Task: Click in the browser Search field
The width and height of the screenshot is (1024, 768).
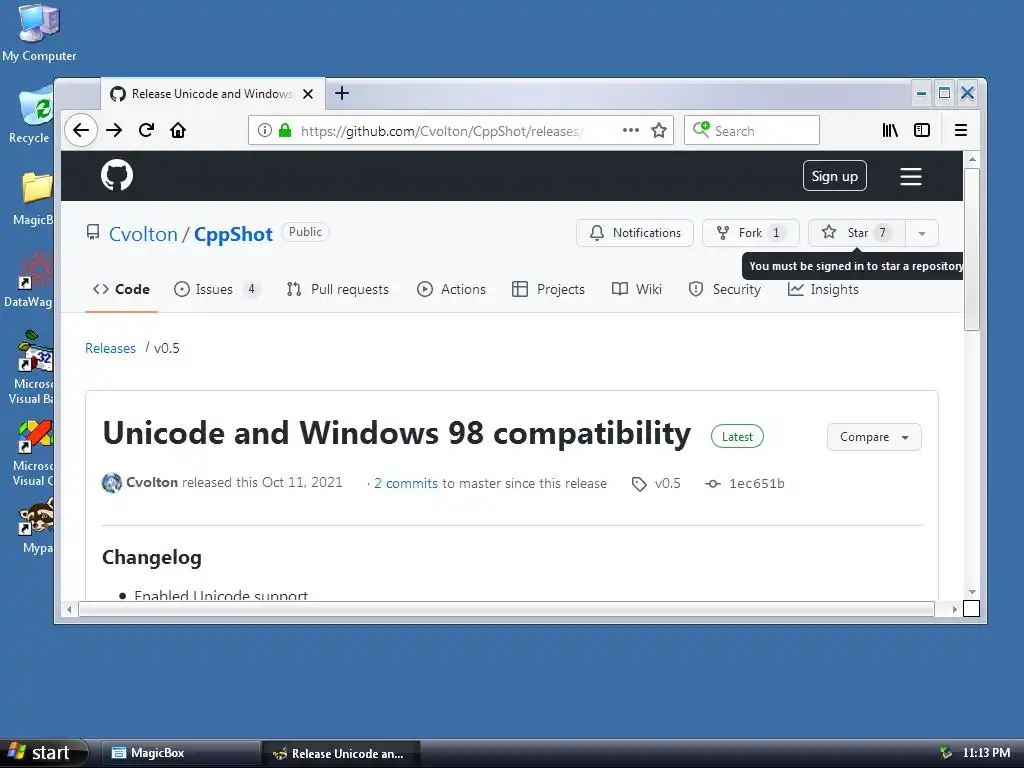Action: 752,130
